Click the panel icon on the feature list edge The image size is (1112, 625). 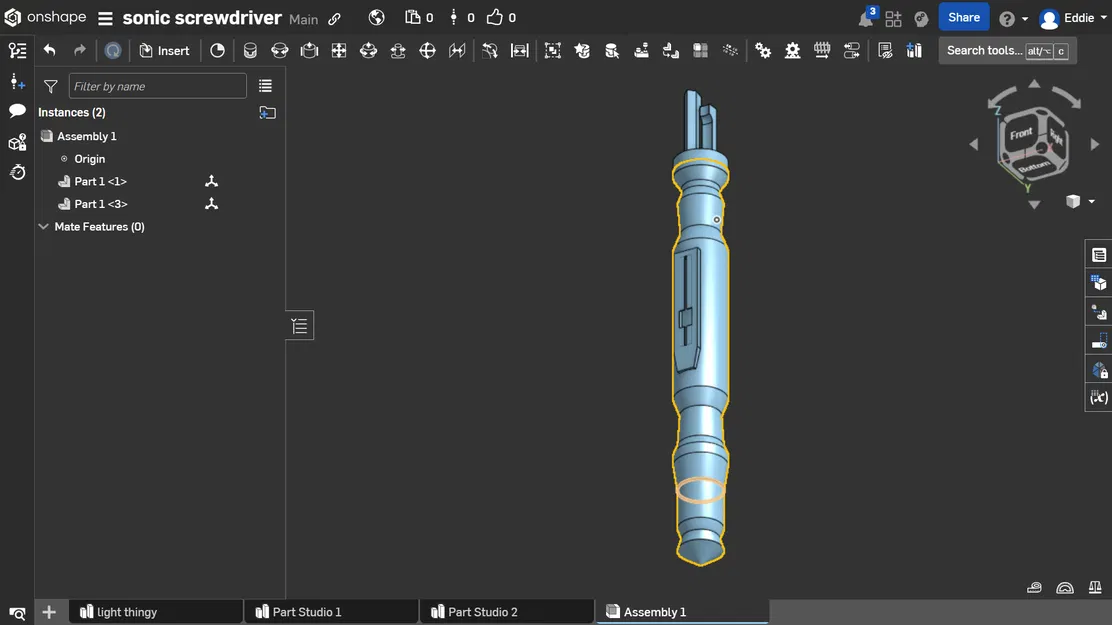coord(299,326)
